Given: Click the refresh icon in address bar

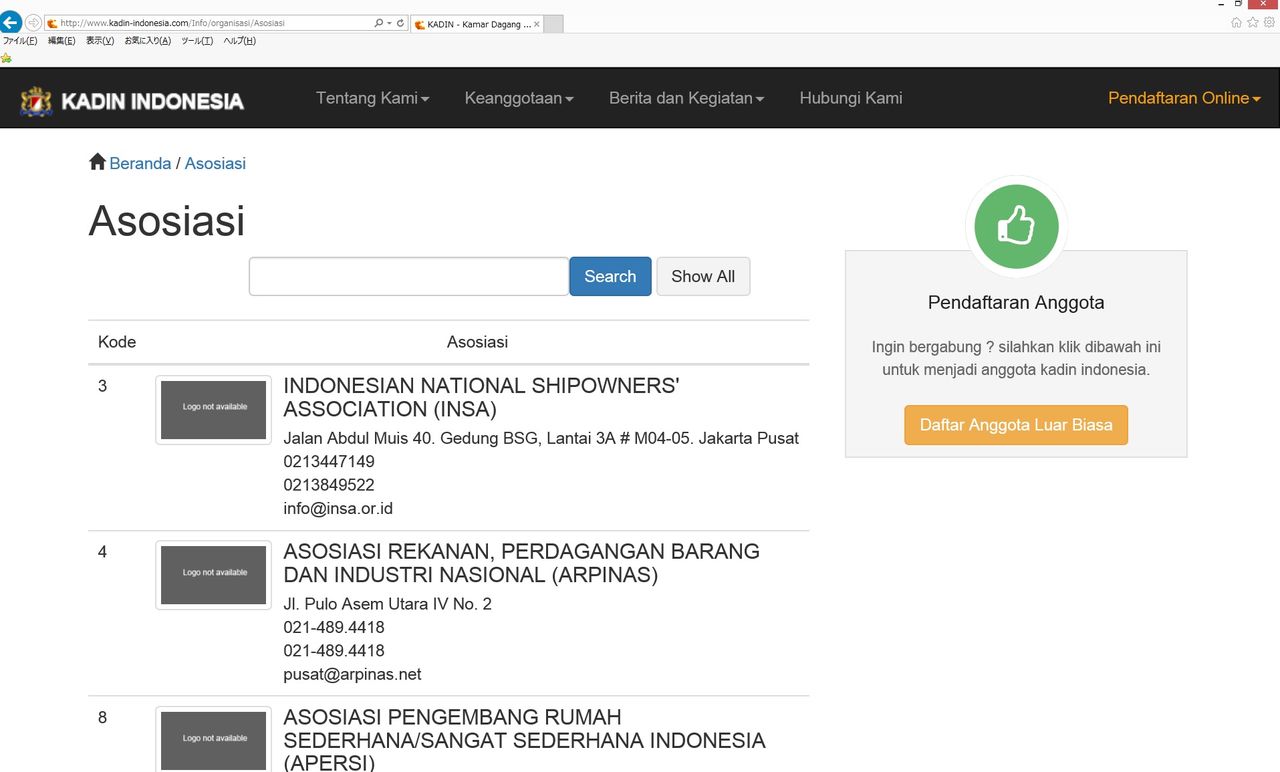Looking at the screenshot, I should [x=400, y=23].
